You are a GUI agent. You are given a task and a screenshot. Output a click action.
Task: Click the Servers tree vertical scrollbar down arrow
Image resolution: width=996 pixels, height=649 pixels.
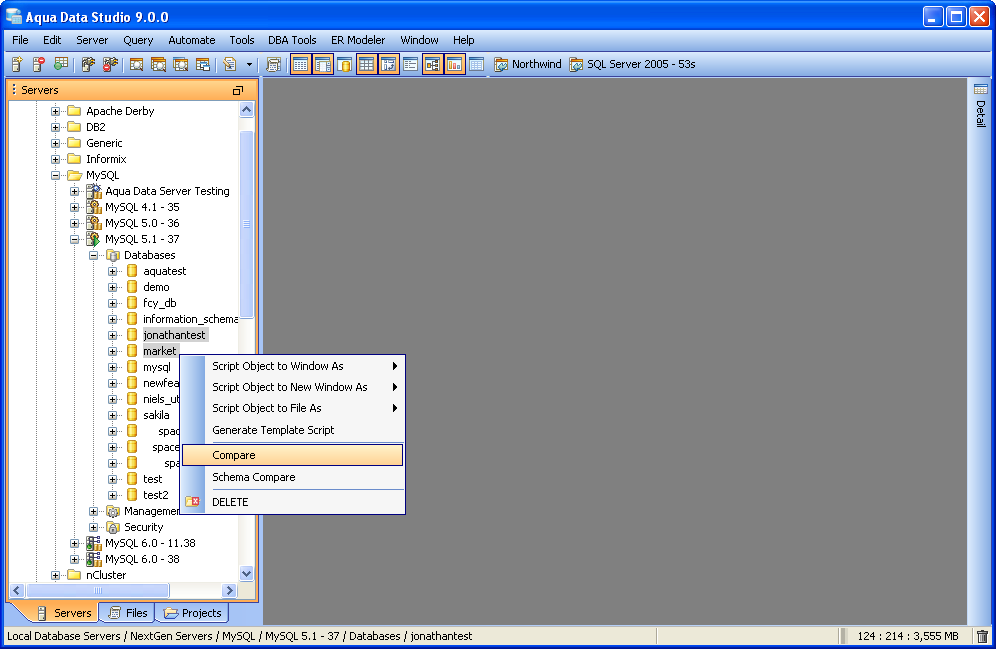coord(246,573)
